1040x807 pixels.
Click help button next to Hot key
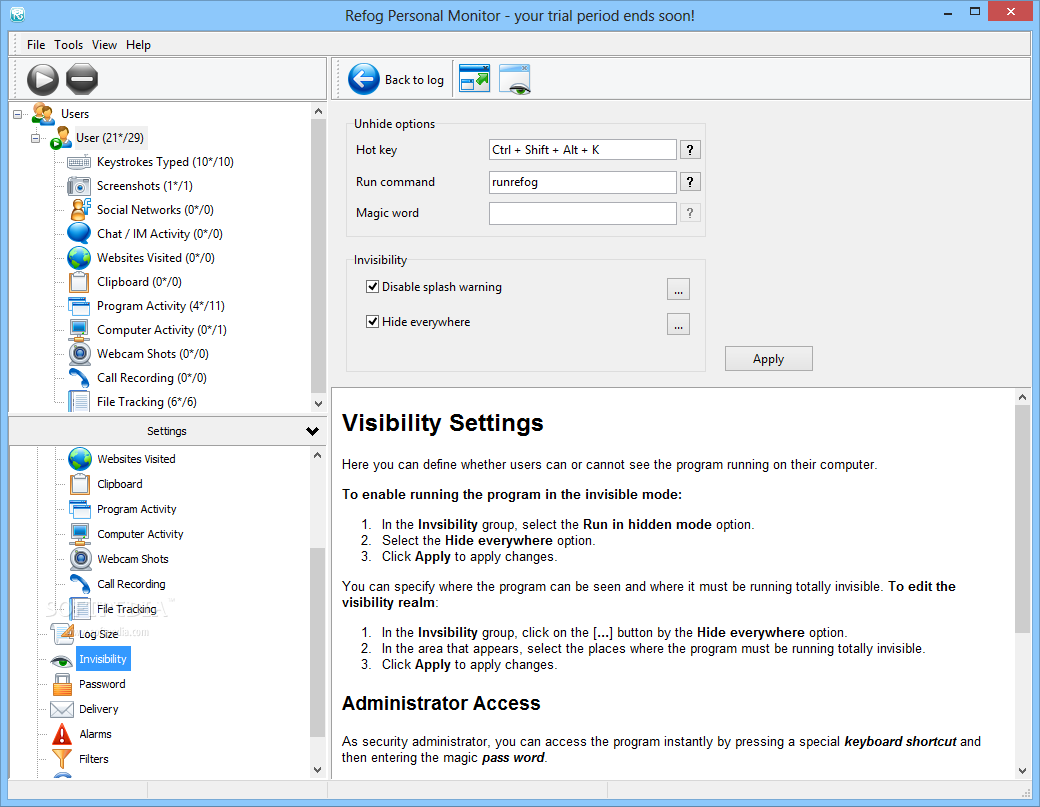tap(690, 150)
